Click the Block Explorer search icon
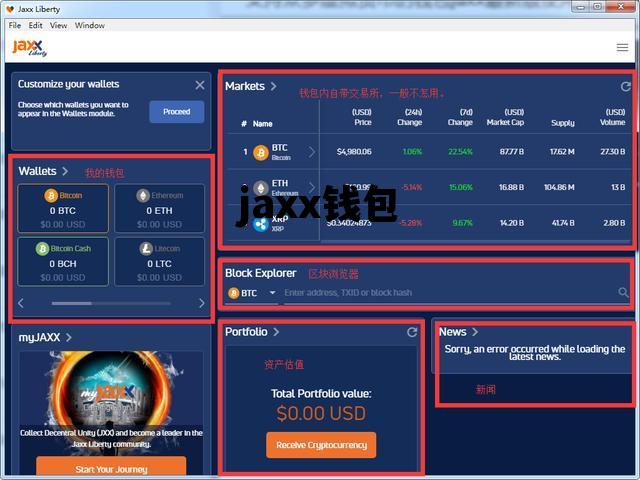 coord(623,292)
